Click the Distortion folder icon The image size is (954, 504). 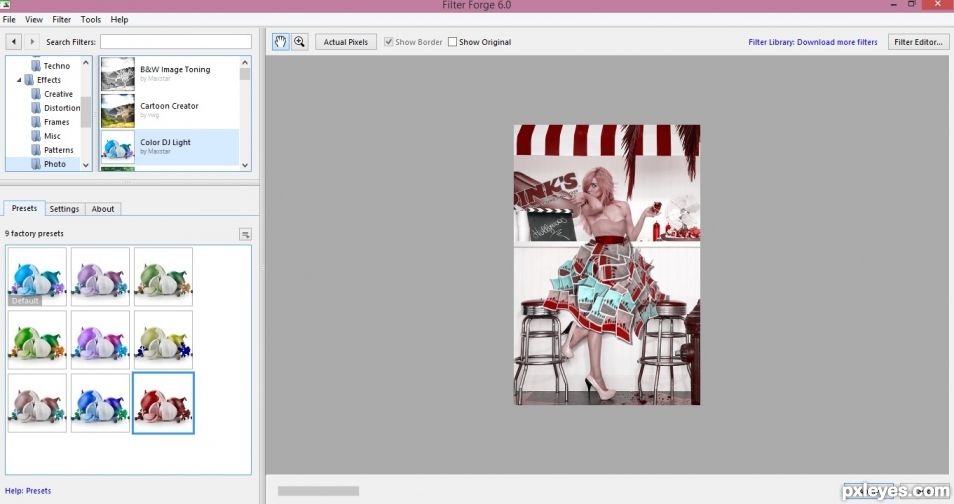click(x=36, y=108)
